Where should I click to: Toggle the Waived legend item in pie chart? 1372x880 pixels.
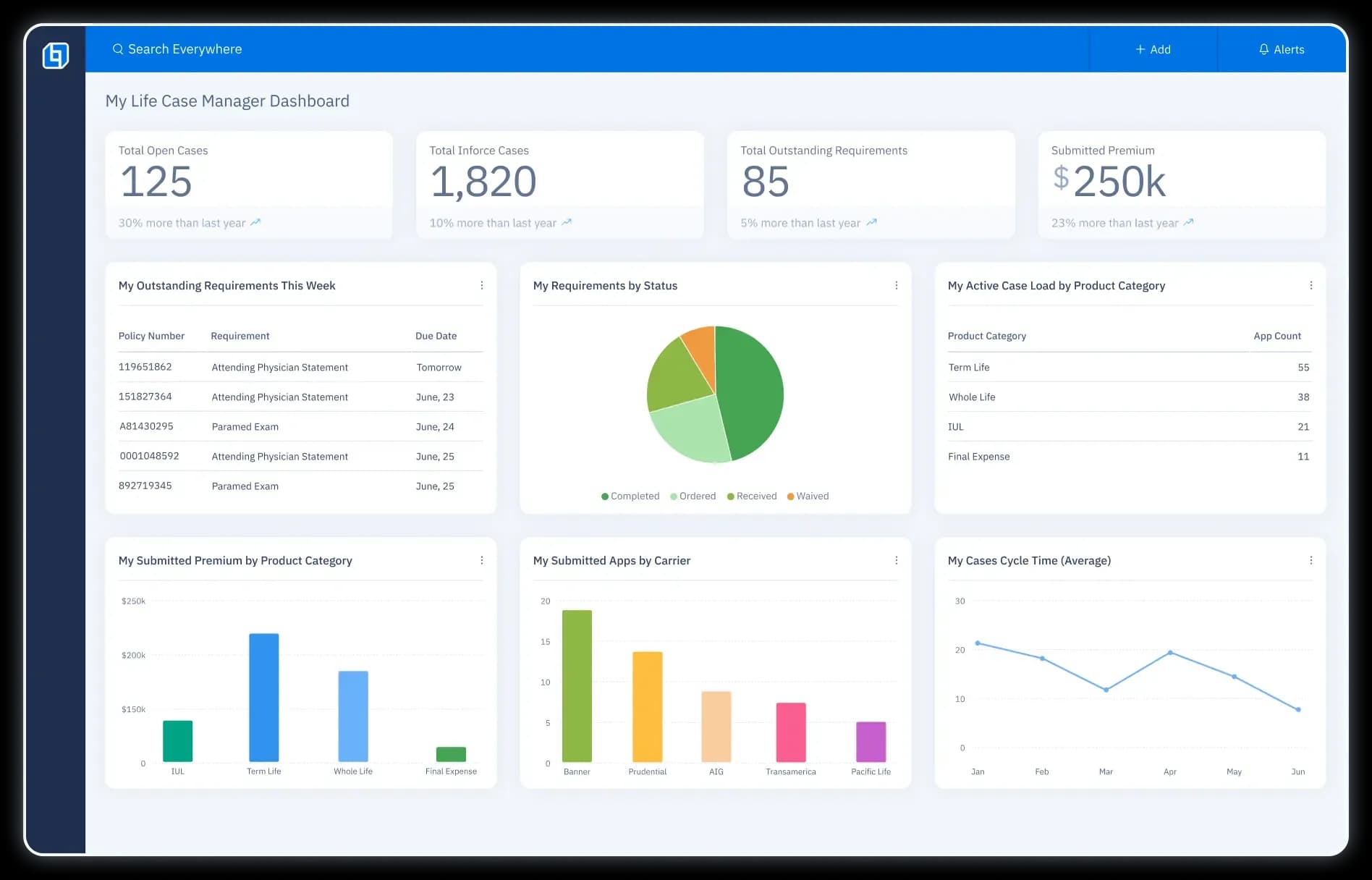[x=808, y=496]
